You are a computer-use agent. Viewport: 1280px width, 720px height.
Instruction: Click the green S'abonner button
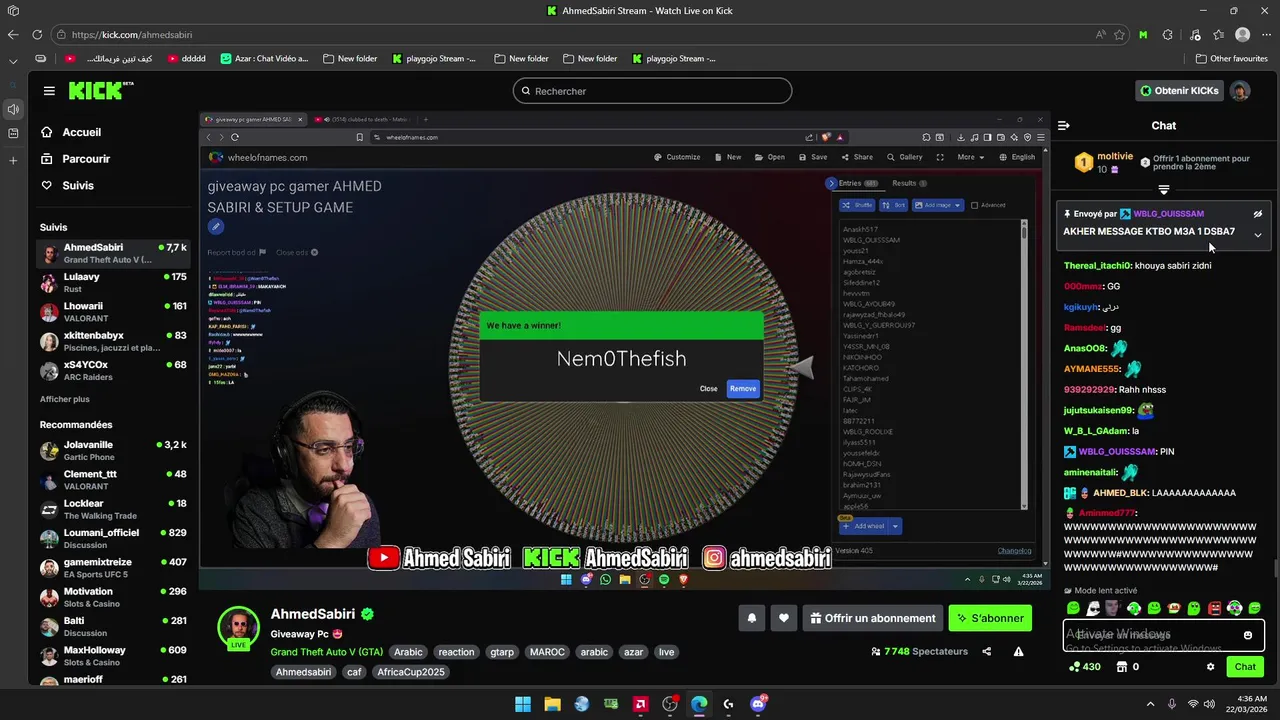tap(990, 618)
